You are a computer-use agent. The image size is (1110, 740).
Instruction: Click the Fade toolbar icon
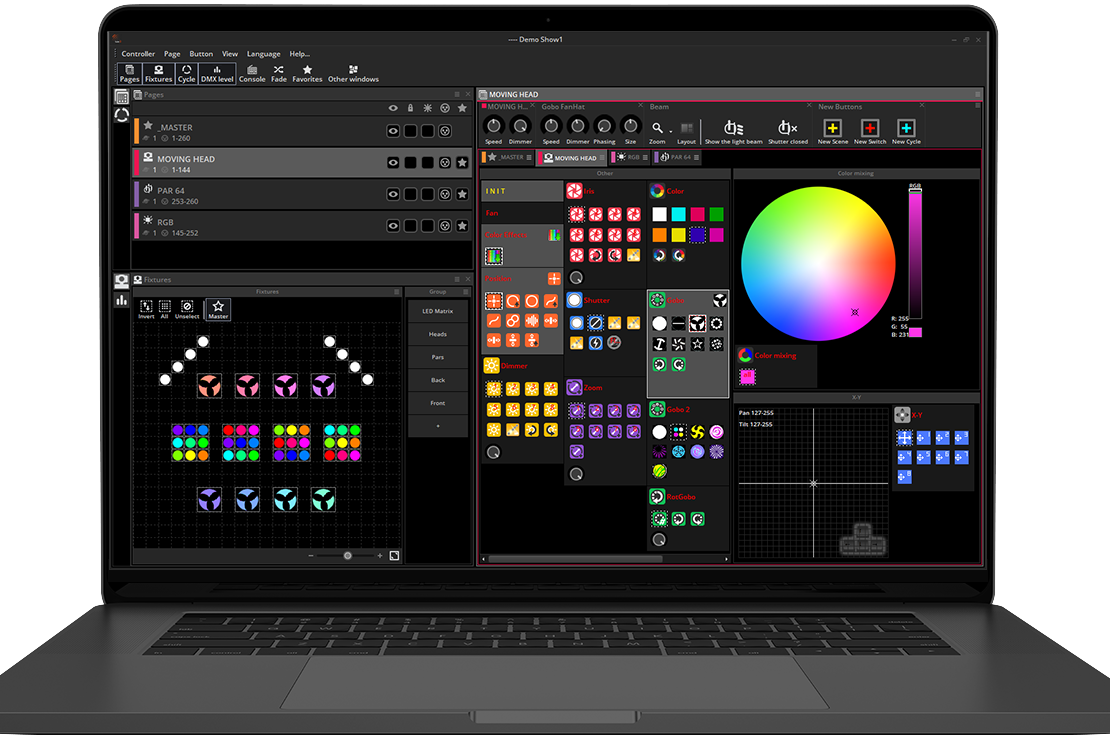click(x=279, y=73)
